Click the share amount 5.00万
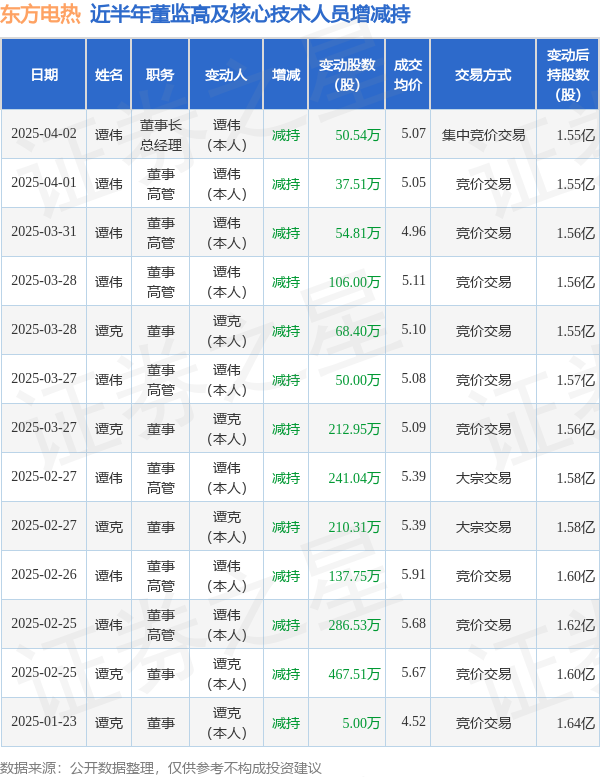This screenshot has height=777, width=600. (361, 723)
